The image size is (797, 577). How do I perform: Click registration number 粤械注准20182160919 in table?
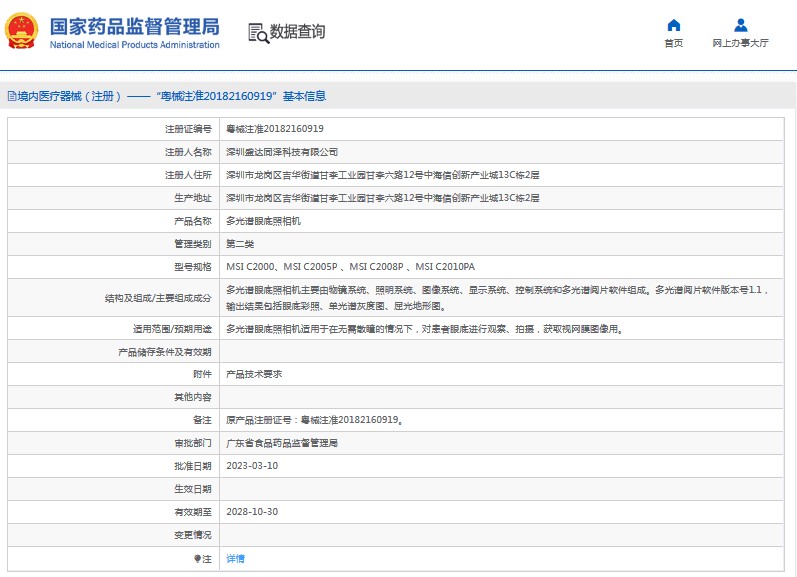point(274,129)
